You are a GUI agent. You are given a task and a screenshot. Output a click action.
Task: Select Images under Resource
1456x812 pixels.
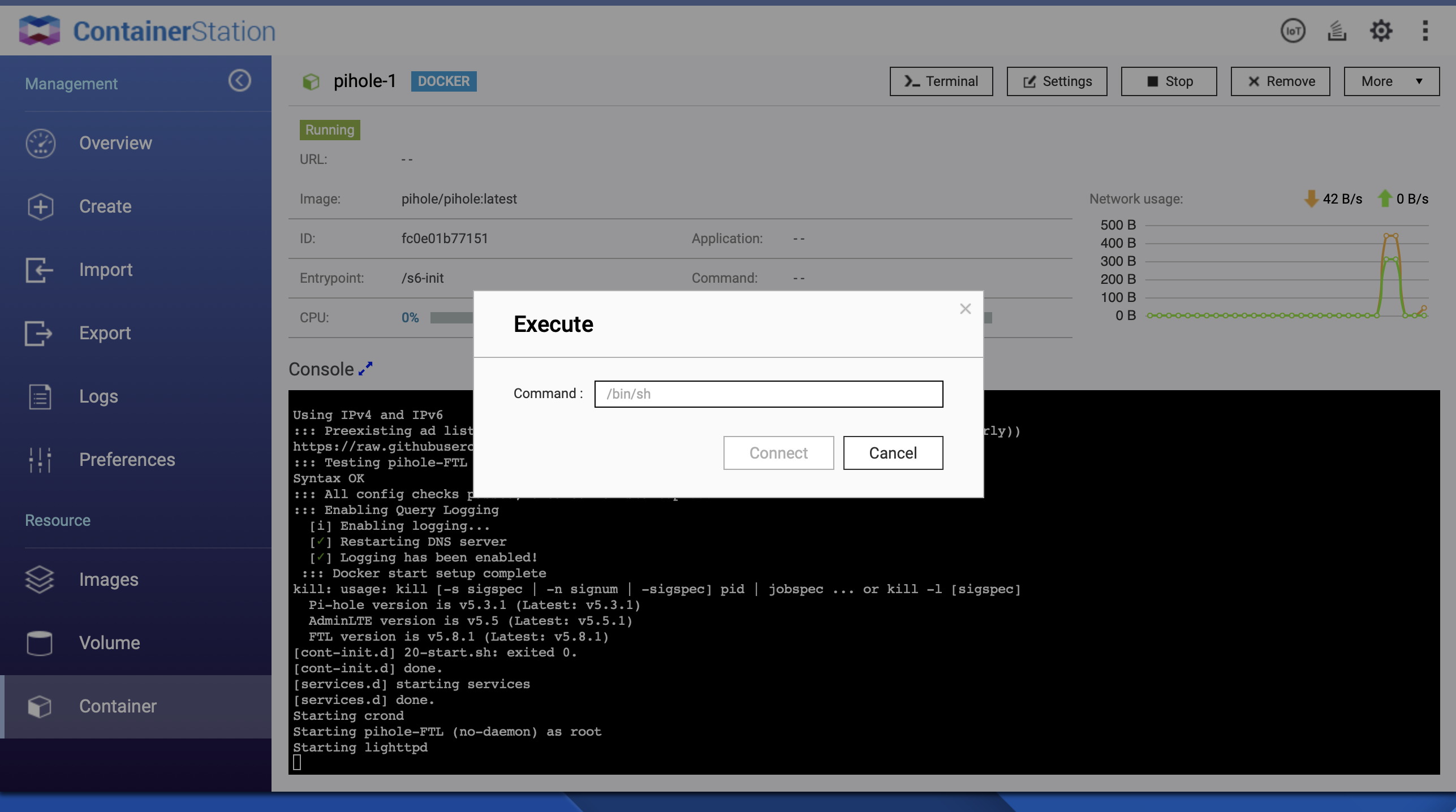109,580
